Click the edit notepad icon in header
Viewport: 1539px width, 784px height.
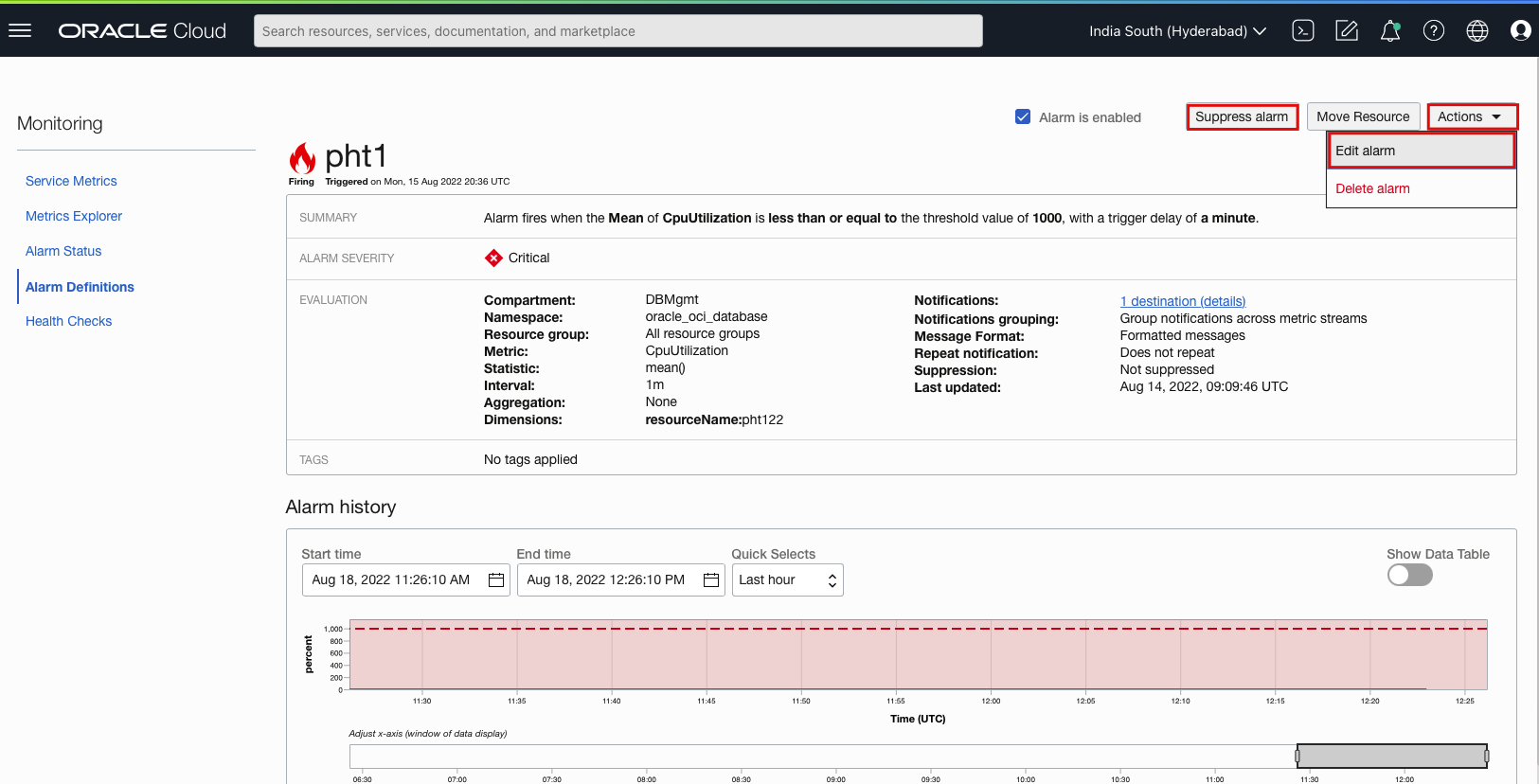point(1347,30)
